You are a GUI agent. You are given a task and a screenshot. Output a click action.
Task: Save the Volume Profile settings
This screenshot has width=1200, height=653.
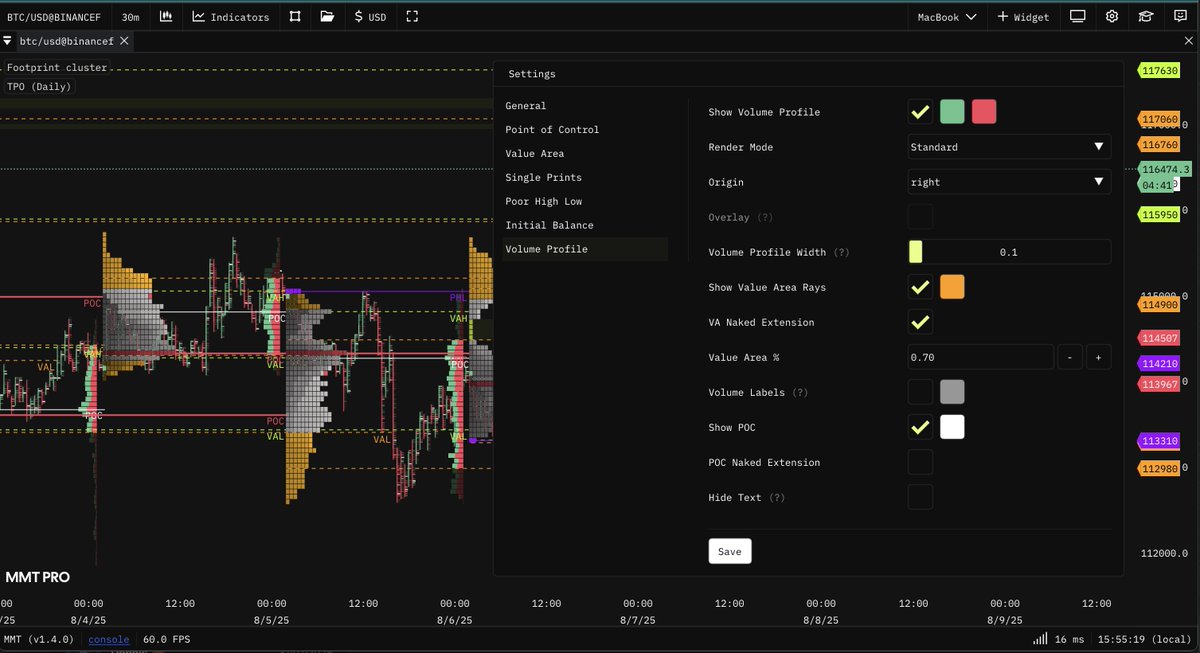pos(730,550)
